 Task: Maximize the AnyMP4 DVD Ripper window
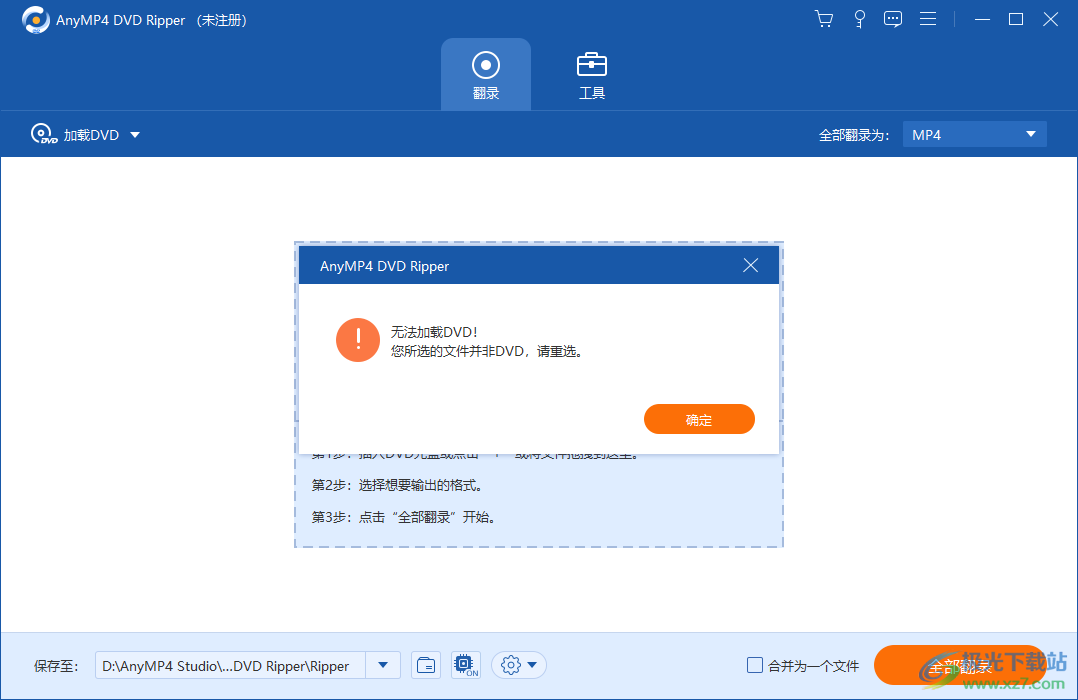(x=1016, y=19)
